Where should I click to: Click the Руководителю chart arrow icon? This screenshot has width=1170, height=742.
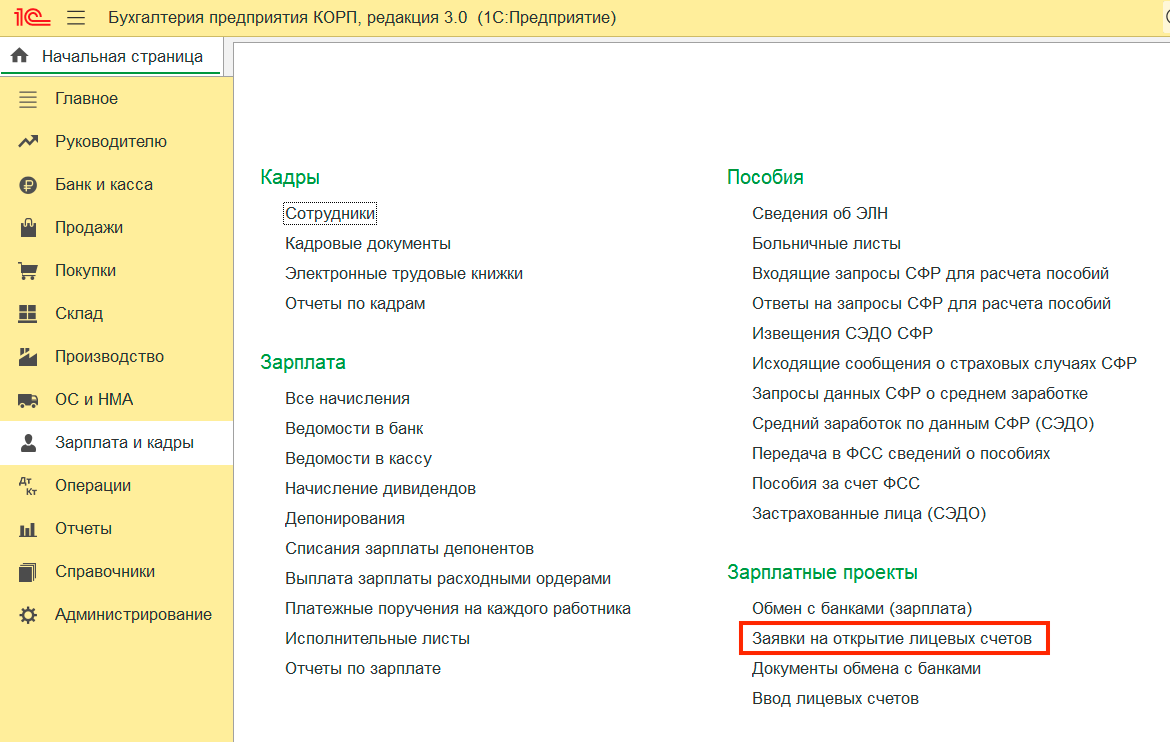28,142
